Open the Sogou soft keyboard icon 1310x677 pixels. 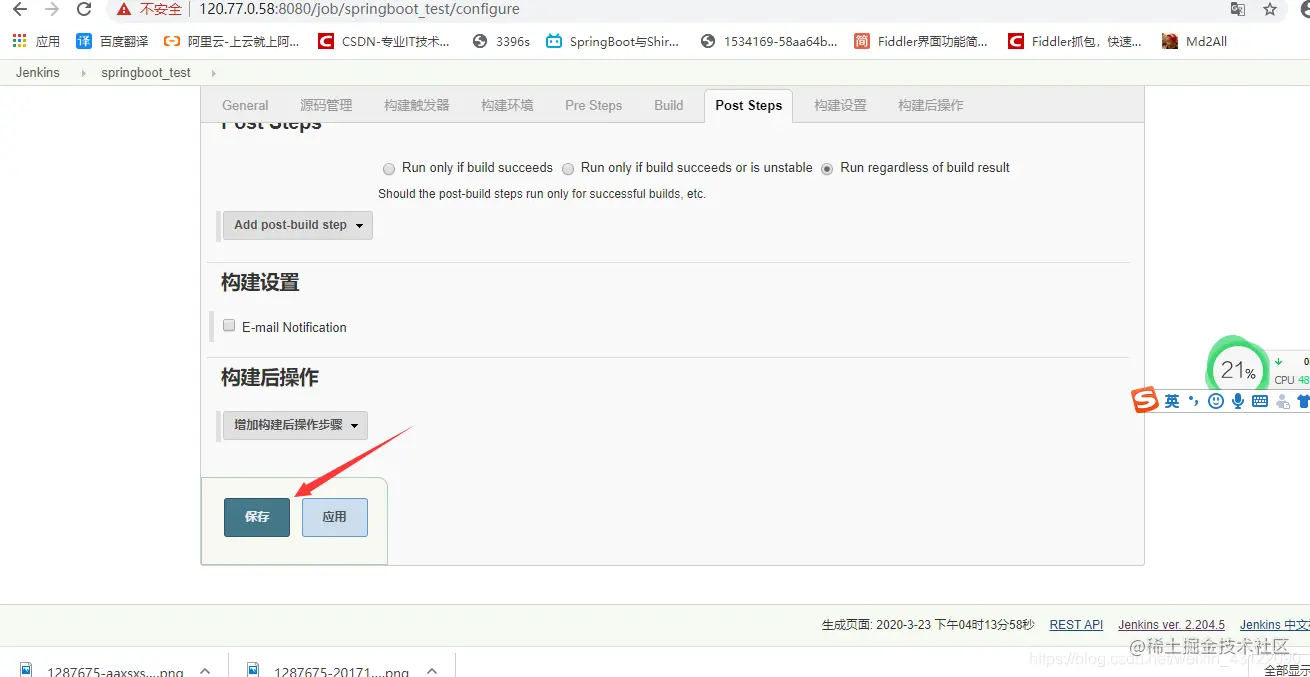coord(1260,401)
